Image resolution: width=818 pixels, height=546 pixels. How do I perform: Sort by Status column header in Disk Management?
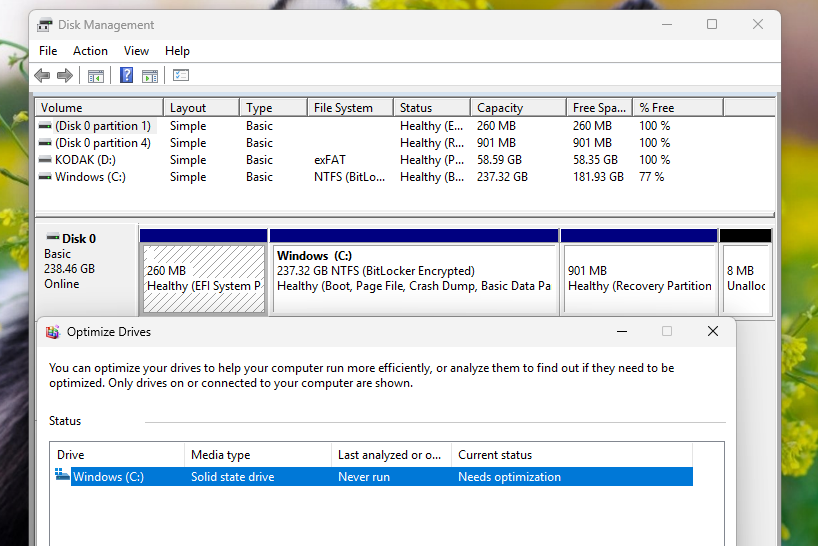point(432,108)
